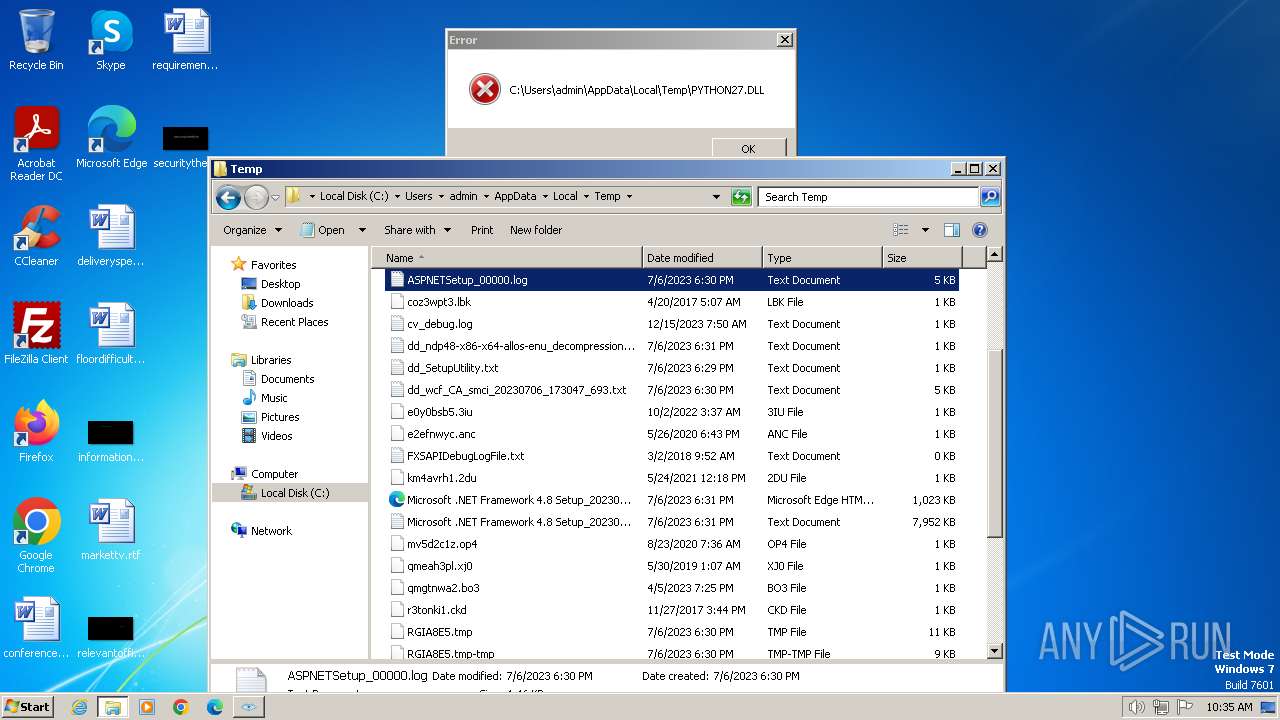Image resolution: width=1280 pixels, height=720 pixels.
Task: Sort by the Name column header
Action: click(x=507, y=258)
